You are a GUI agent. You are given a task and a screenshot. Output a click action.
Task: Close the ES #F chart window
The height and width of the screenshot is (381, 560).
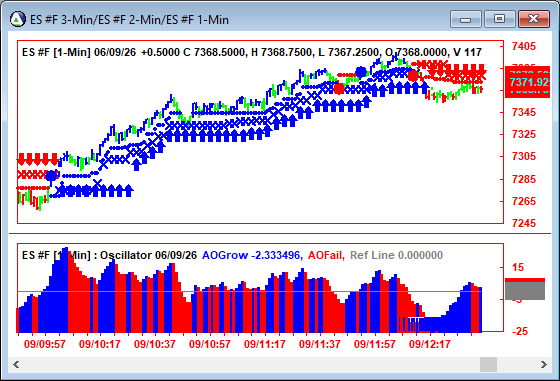[534, 19]
